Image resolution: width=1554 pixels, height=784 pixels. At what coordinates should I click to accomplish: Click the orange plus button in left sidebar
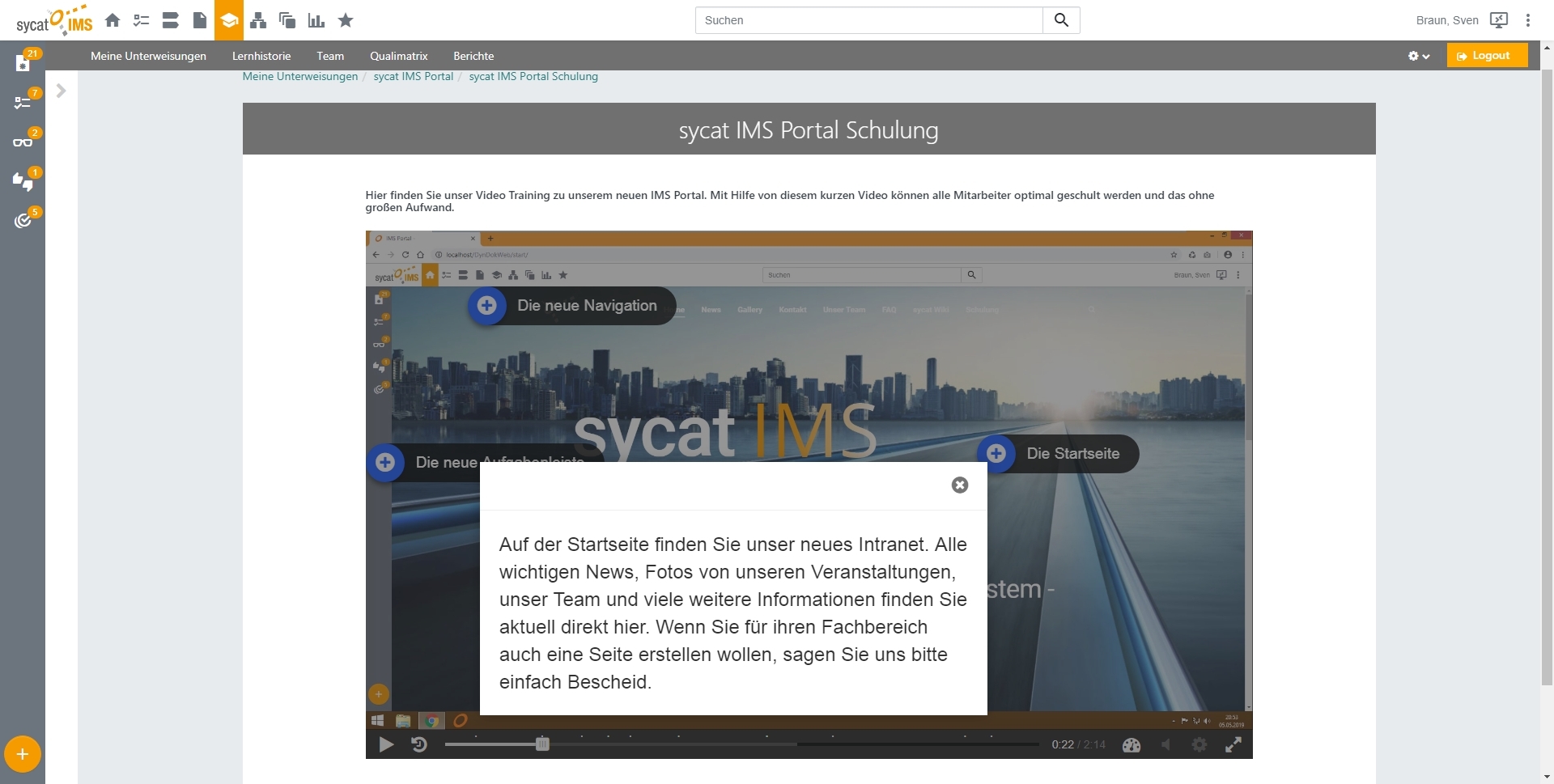tap(23, 755)
